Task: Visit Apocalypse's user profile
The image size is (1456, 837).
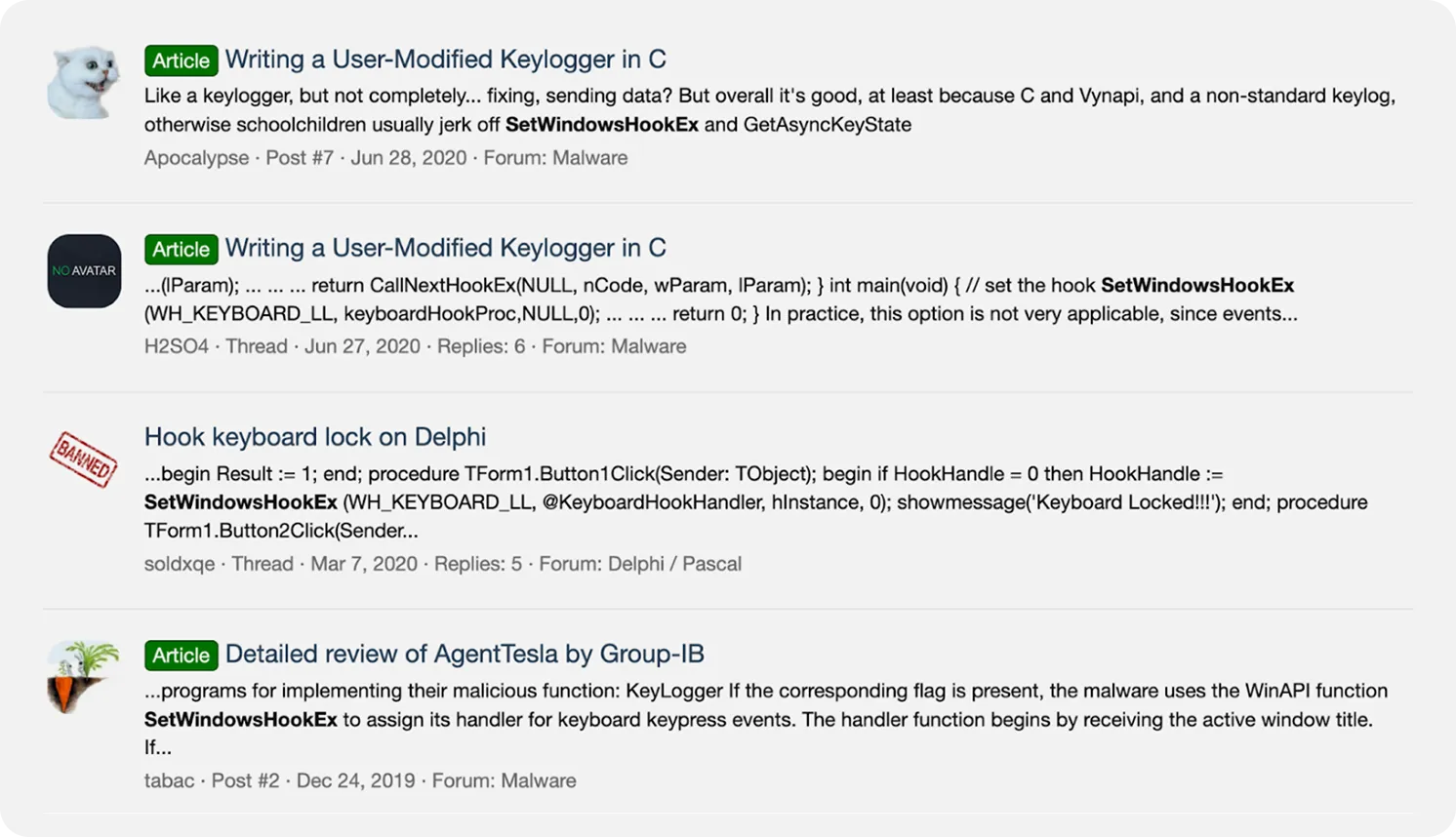Action: click(x=196, y=158)
